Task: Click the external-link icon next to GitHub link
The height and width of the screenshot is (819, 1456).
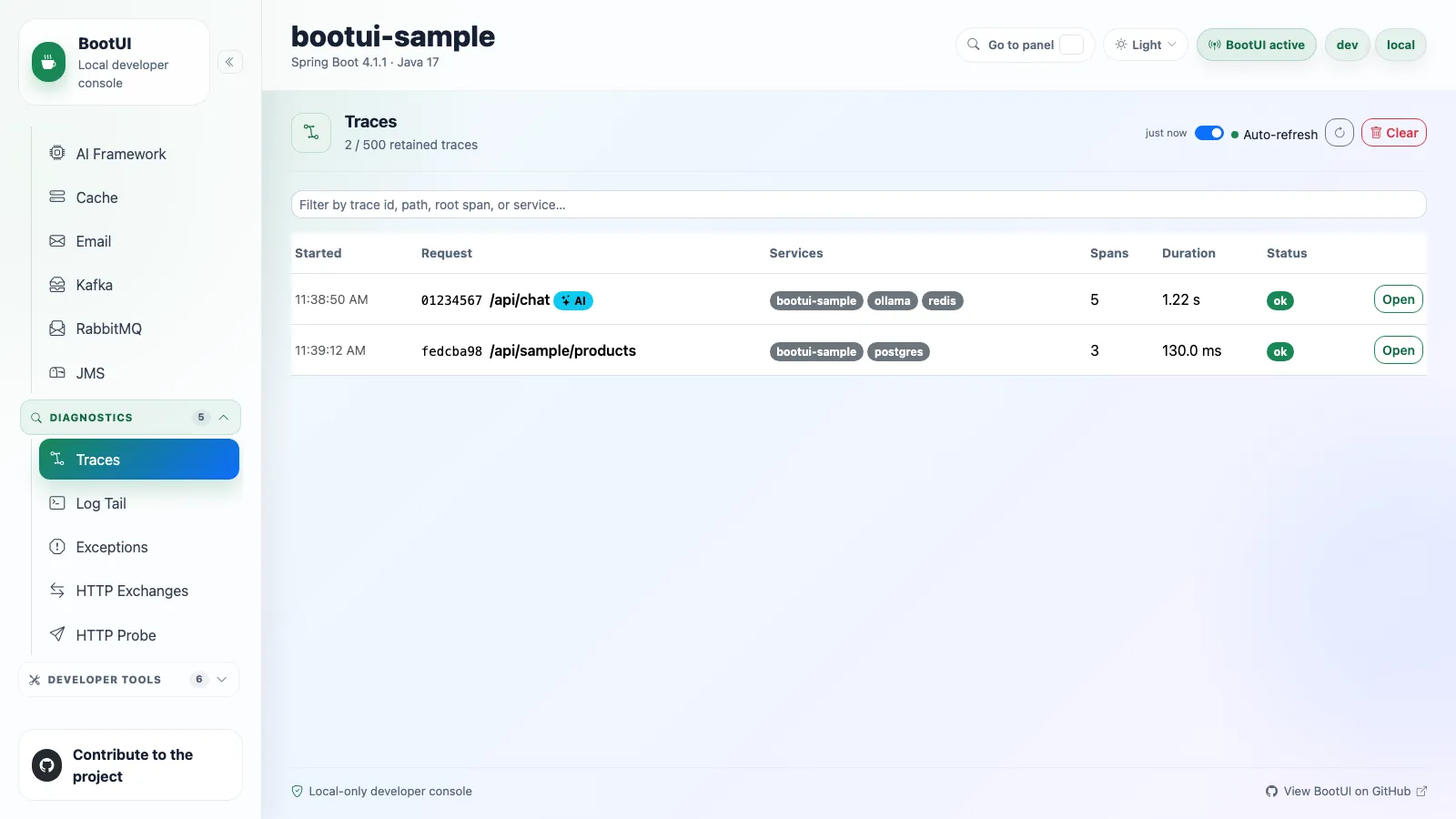Action: click(x=1421, y=792)
